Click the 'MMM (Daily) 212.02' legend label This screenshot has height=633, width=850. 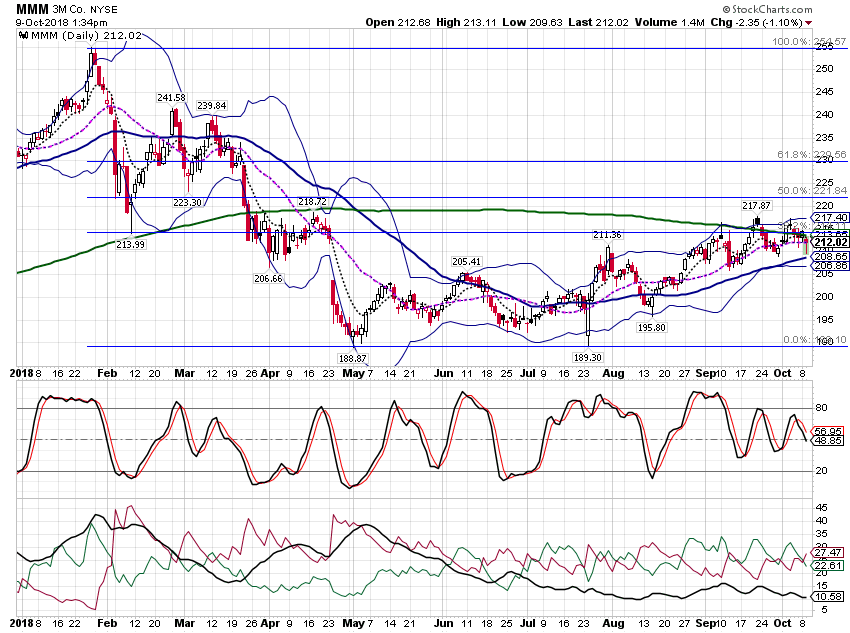pos(87,35)
